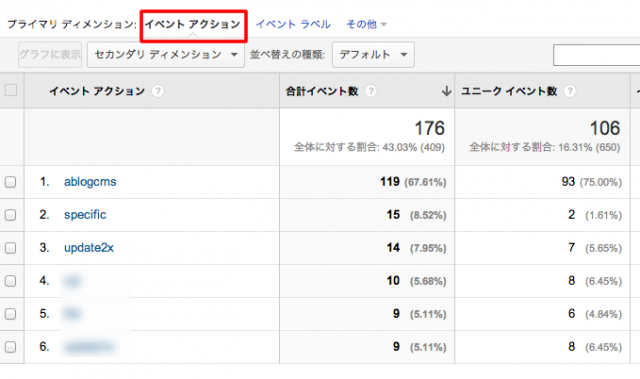Open the update2x event action link
Screen dimensions: 640x379
click(x=89, y=248)
